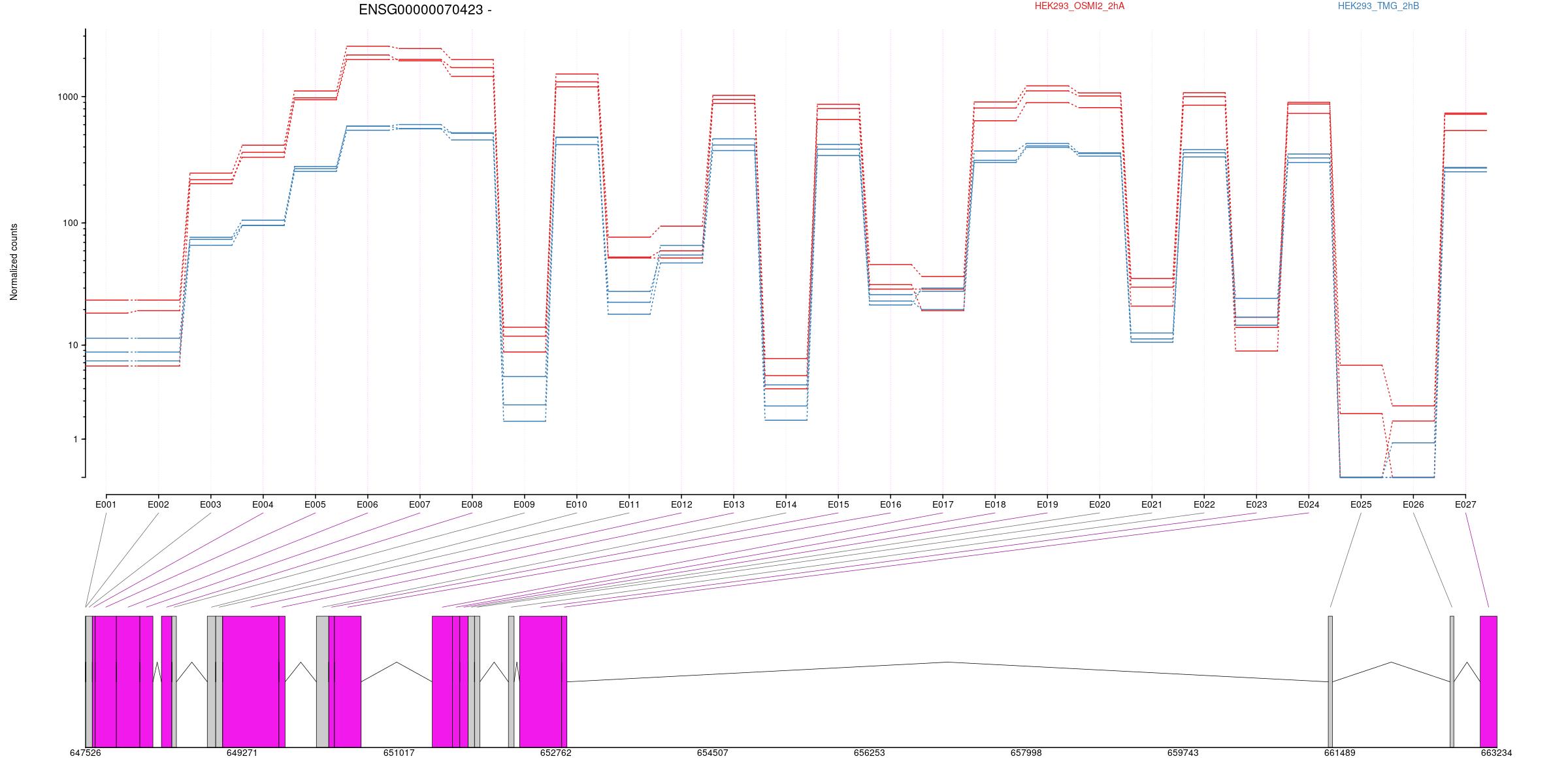The height and width of the screenshot is (784, 1568).
Task: Click exon label E008
Action: click(x=472, y=504)
